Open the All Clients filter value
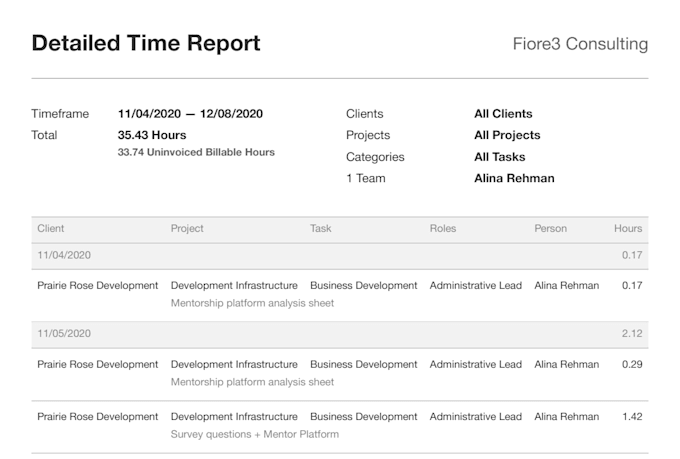 point(503,114)
